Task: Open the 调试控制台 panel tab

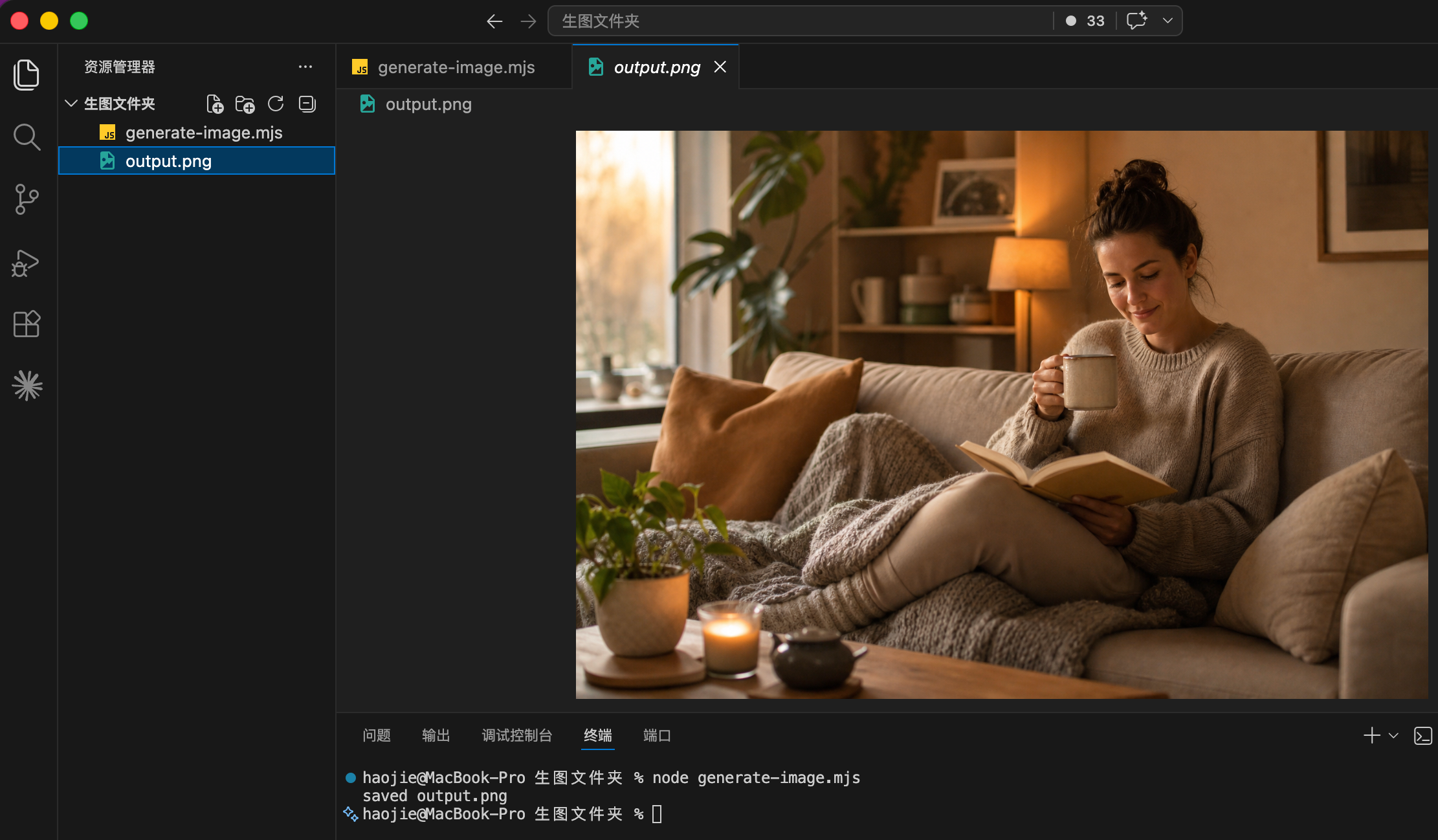Action: (x=516, y=735)
